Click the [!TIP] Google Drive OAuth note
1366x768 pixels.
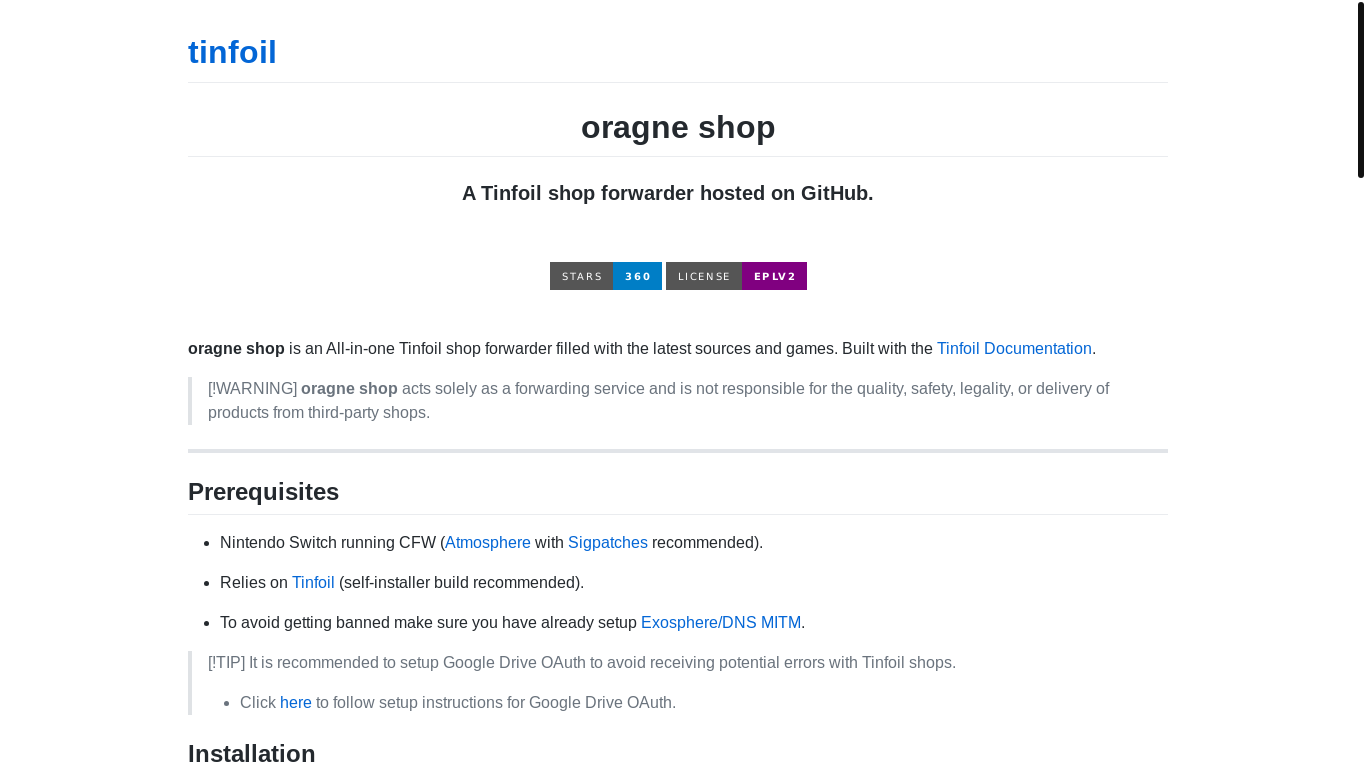point(582,662)
